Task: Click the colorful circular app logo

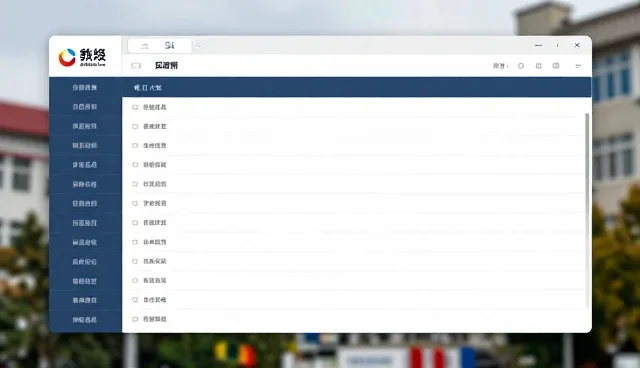Action: pyautogui.click(x=67, y=58)
